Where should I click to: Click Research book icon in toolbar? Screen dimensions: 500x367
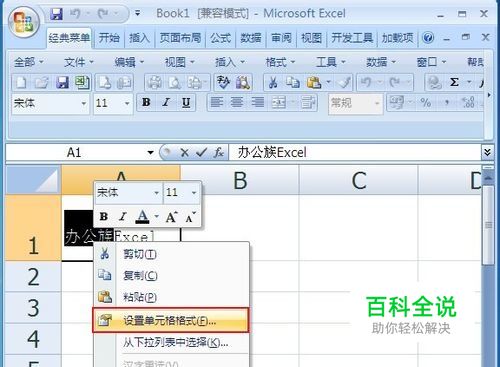click(243, 83)
